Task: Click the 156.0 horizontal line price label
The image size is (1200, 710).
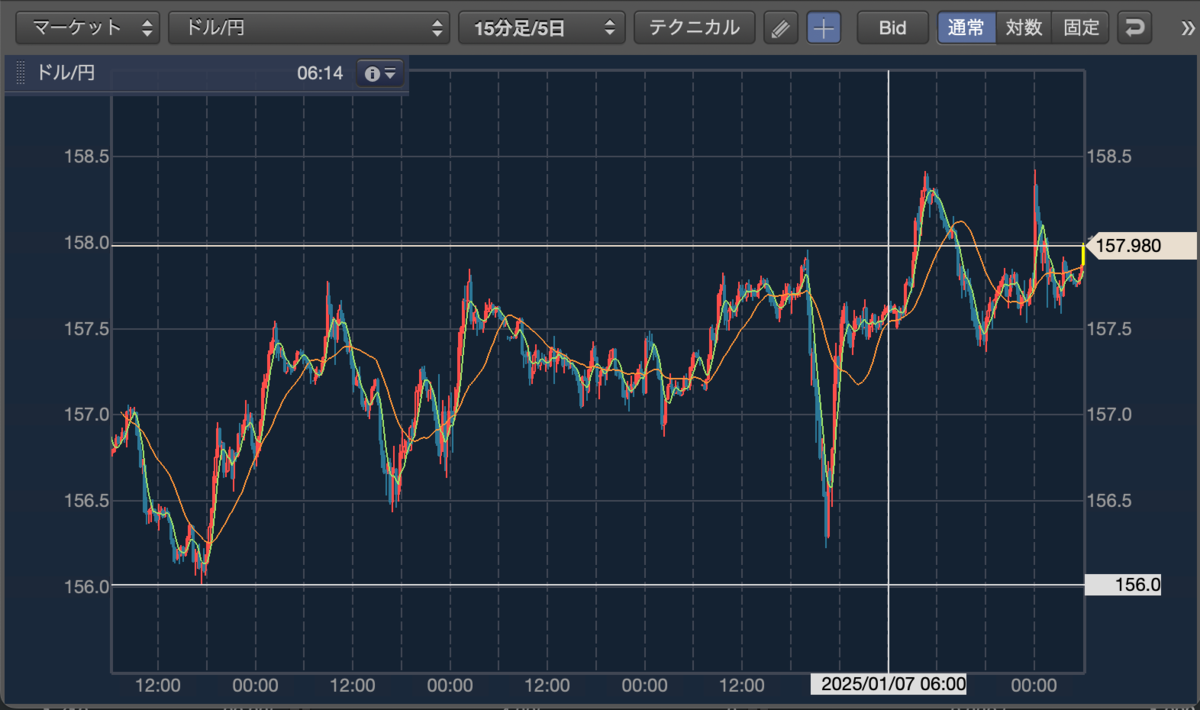Action: [x=1125, y=586]
